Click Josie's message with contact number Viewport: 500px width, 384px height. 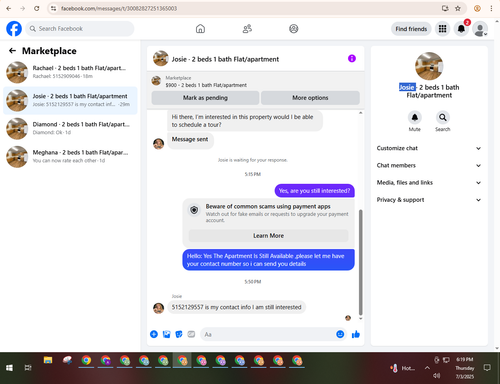(236, 307)
